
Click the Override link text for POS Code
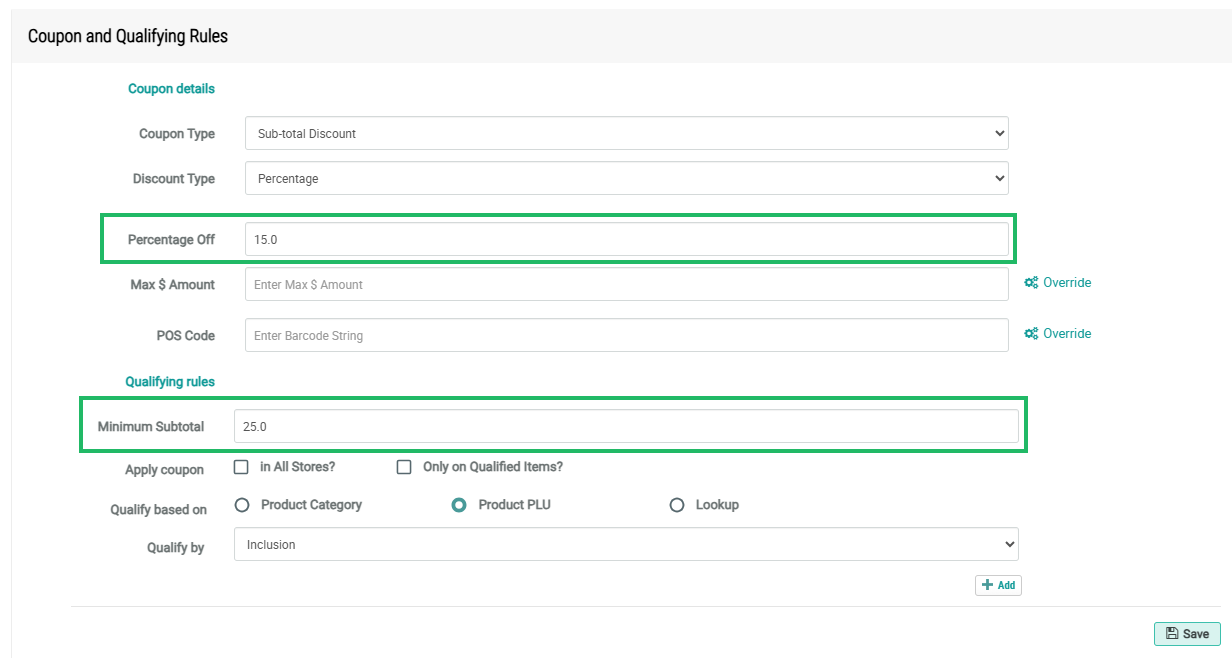point(1067,334)
